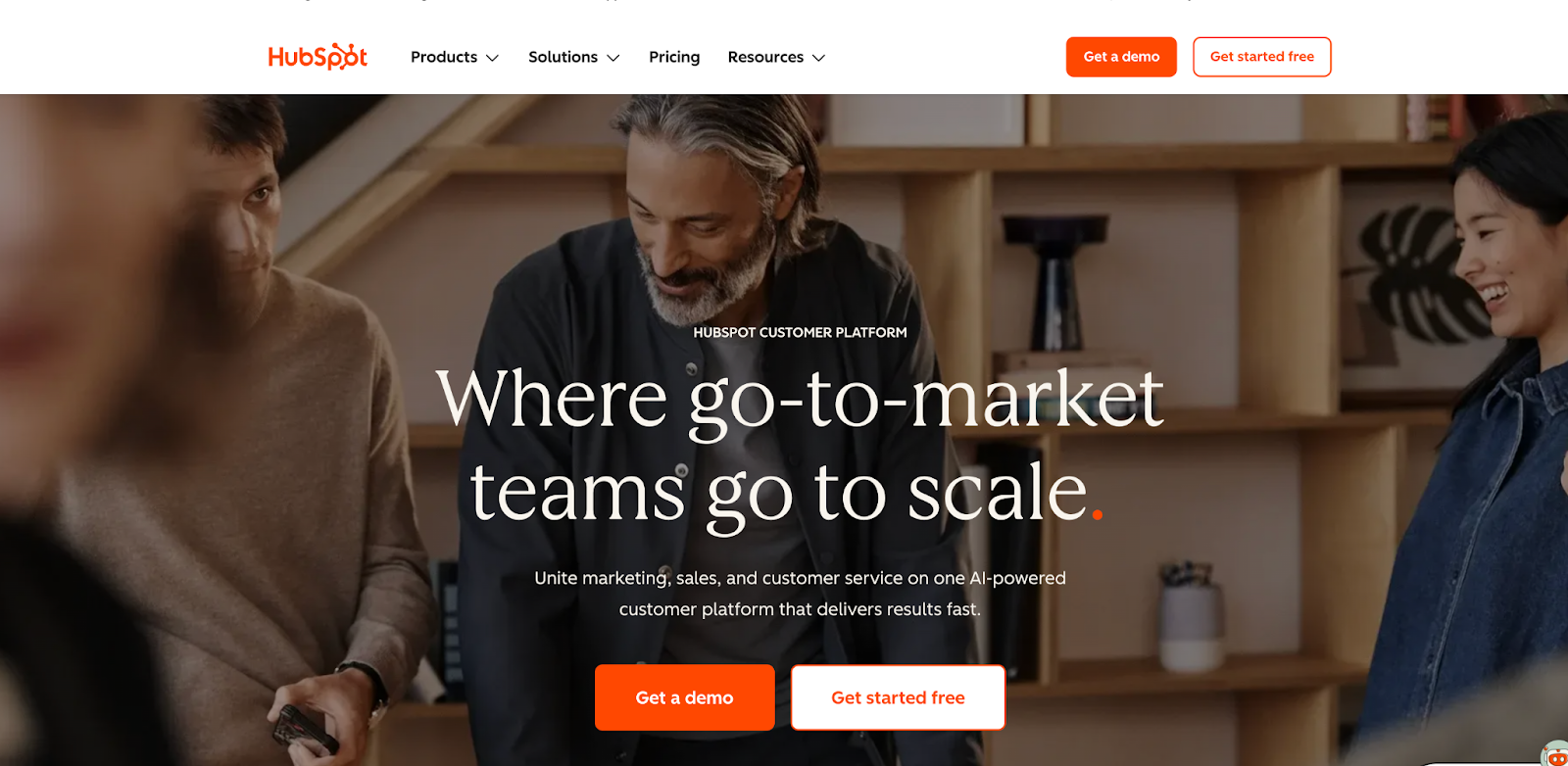This screenshot has height=766, width=1568.
Task: Click the HUBSPOT CUSTOMER PLATFORM label
Action: 800,332
